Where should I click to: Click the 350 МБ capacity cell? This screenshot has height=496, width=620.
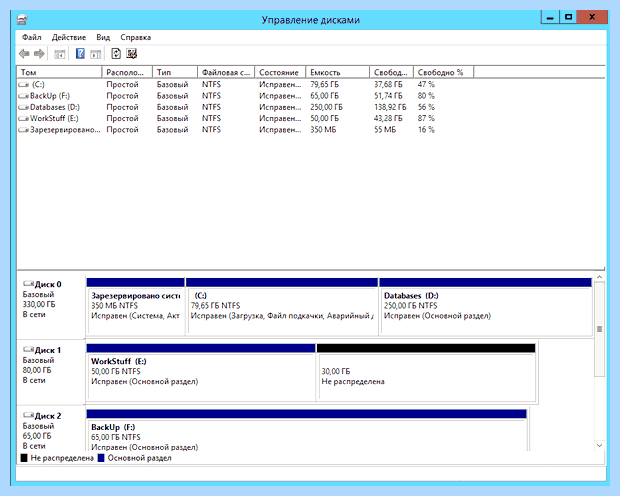click(323, 130)
